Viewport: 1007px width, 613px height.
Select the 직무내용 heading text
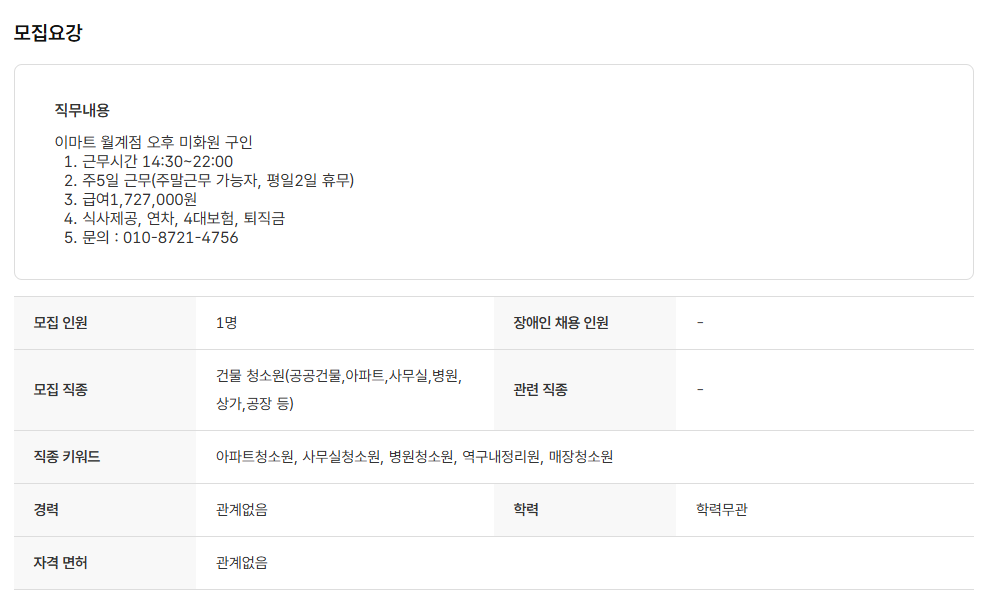(82, 110)
